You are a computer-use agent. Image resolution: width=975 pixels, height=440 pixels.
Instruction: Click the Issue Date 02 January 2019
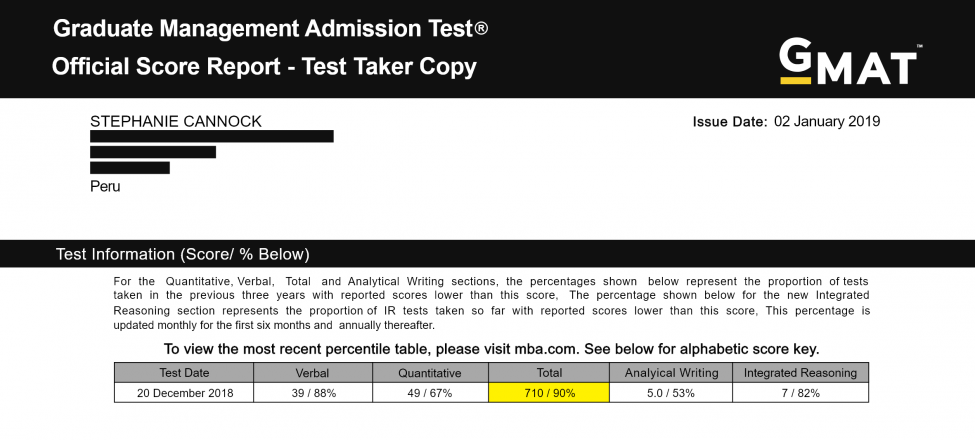786,122
